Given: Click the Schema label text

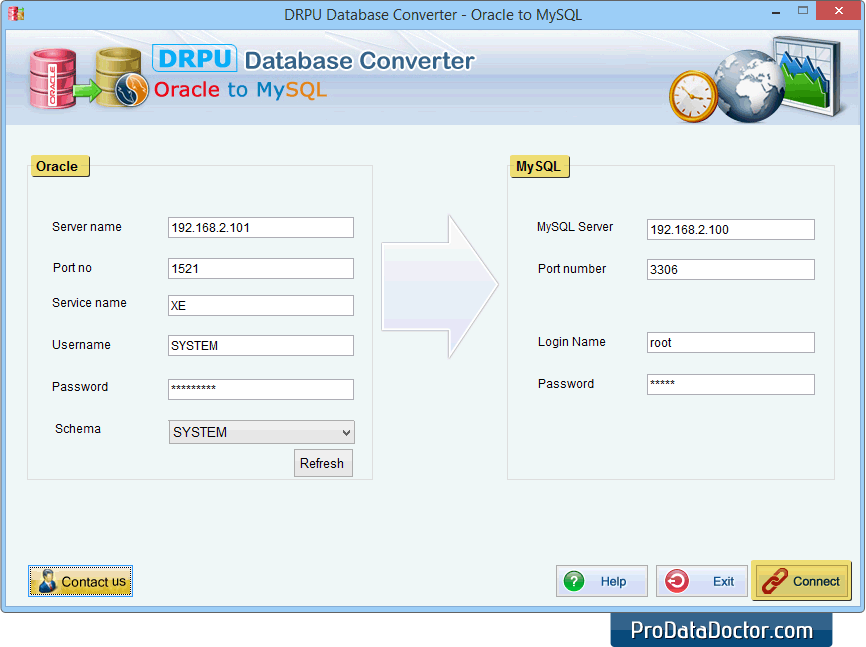Looking at the screenshot, I should click(x=78, y=429).
